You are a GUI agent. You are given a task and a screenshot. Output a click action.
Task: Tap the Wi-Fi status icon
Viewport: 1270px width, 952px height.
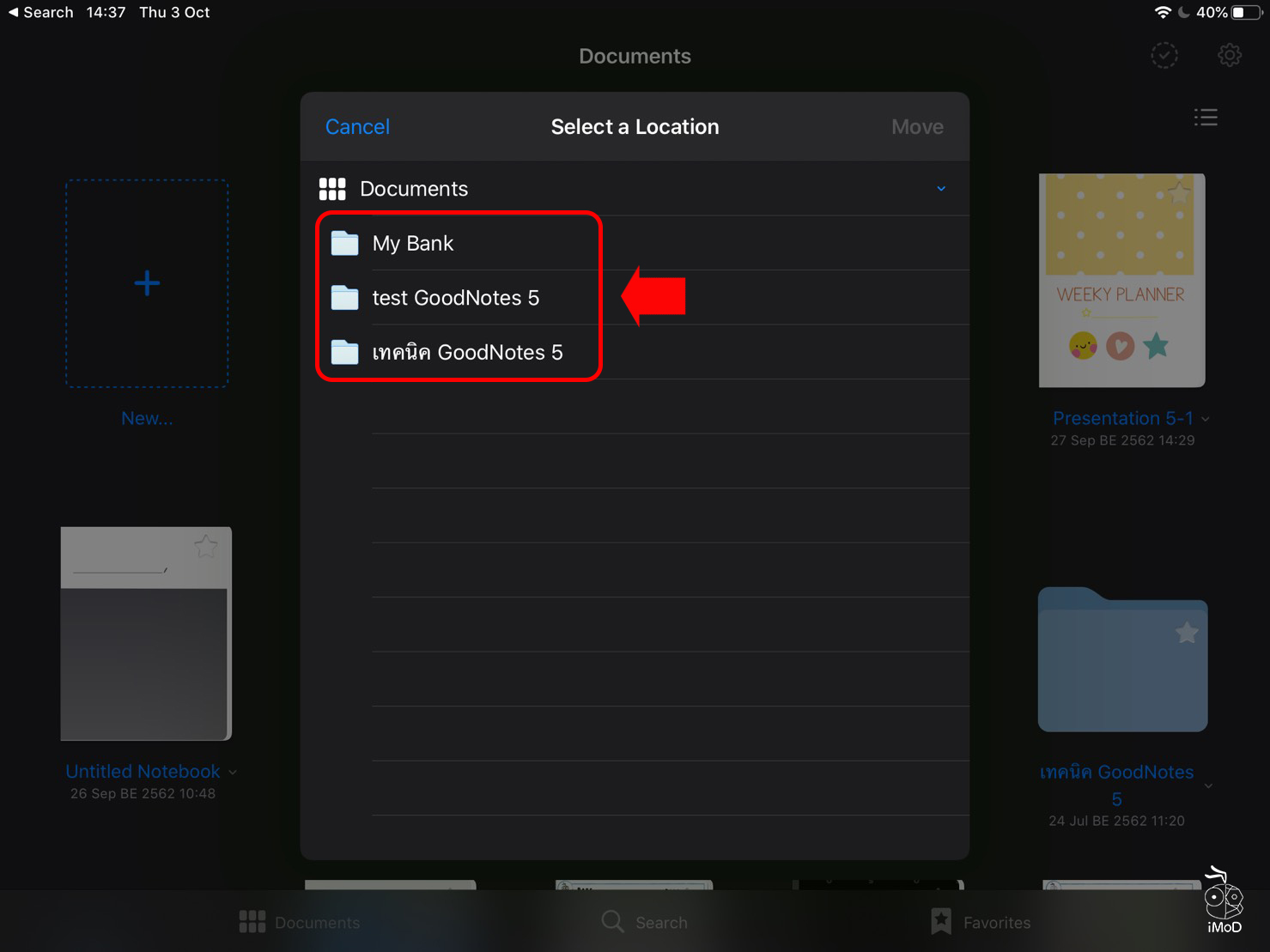pos(1163,12)
